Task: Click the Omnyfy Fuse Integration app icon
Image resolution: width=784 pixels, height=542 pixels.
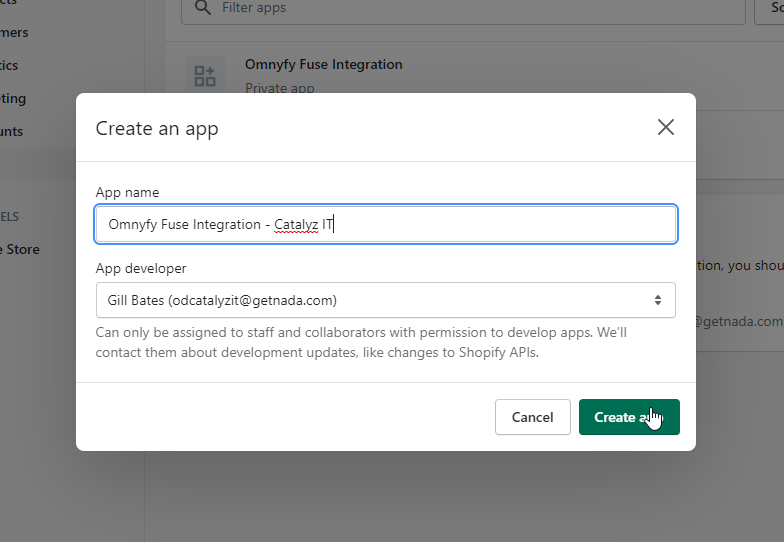Action: tap(204, 76)
